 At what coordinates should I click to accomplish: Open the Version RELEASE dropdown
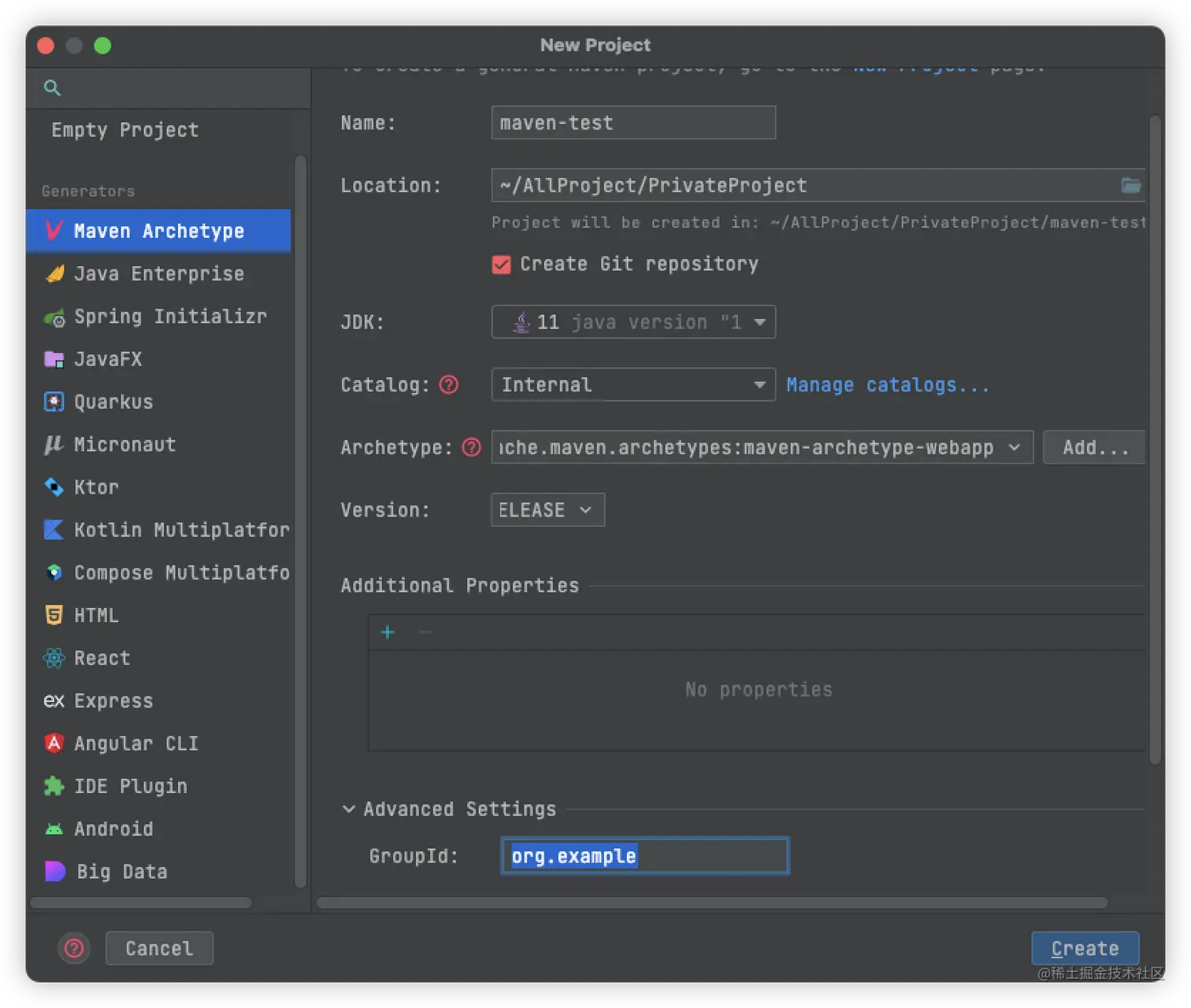(x=547, y=510)
